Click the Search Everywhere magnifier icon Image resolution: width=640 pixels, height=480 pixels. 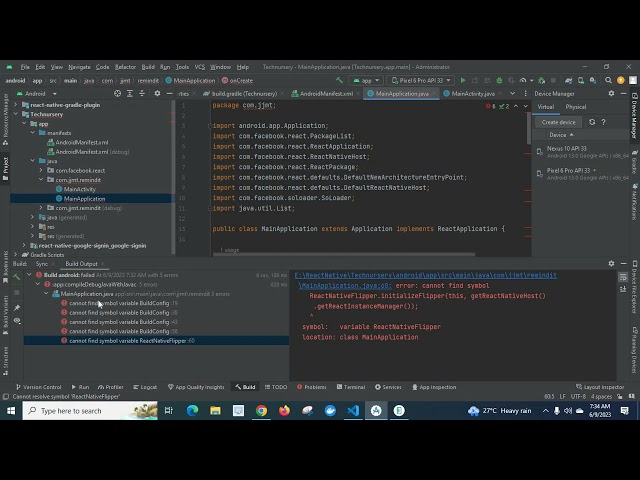(608, 80)
